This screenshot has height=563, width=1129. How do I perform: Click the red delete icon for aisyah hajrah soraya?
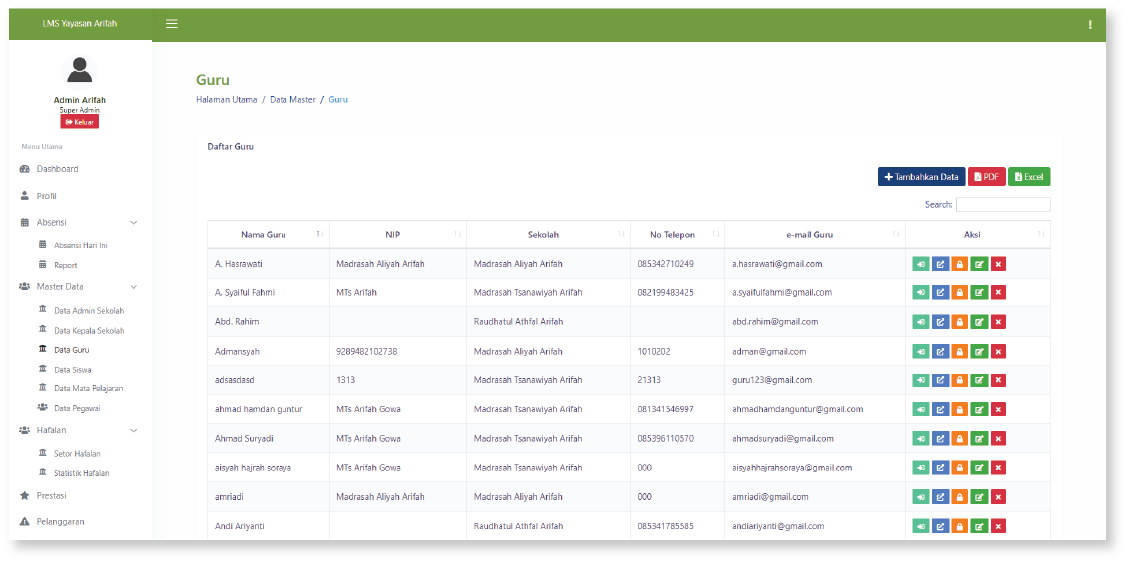(998, 468)
